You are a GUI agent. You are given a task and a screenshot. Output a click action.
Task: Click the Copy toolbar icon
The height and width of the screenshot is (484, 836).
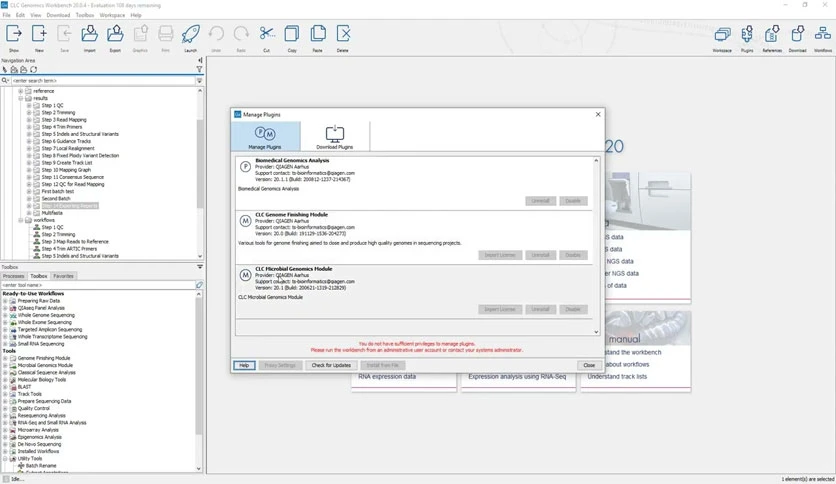point(292,34)
